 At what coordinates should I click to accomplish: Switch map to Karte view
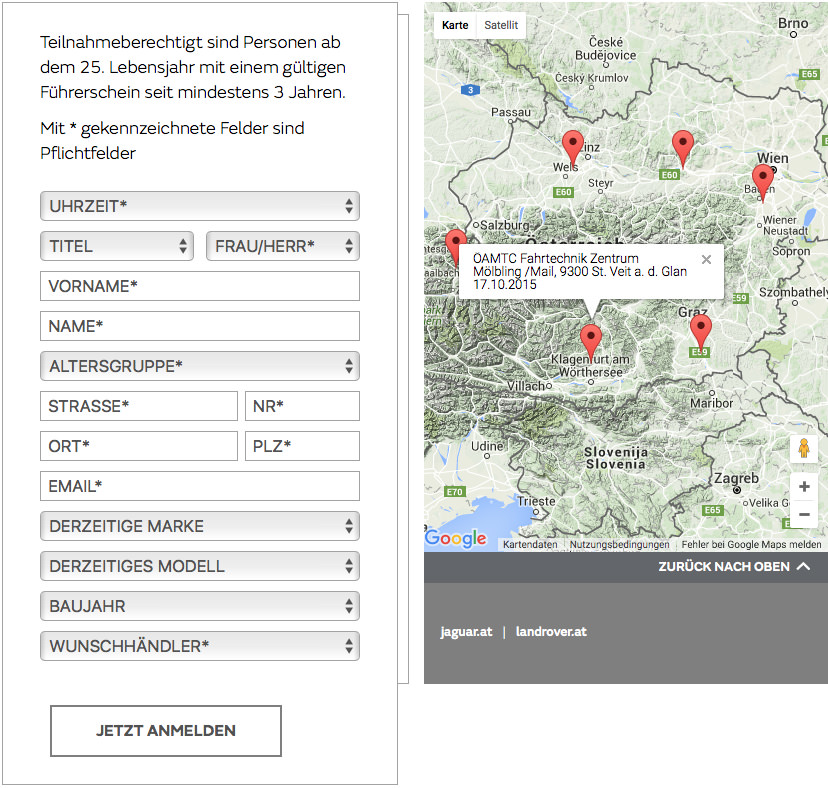[x=455, y=25]
